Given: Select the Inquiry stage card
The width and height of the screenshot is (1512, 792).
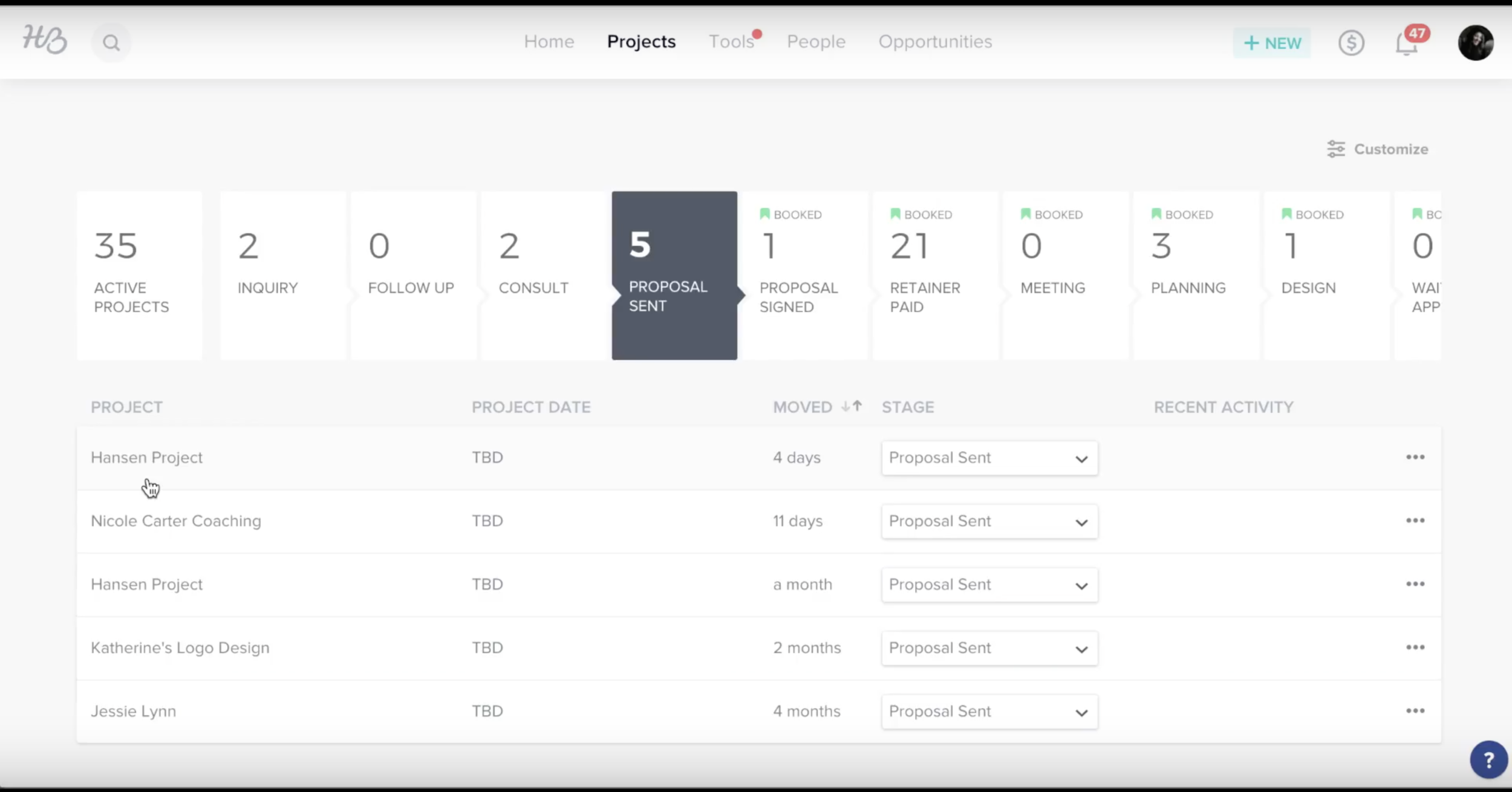Looking at the screenshot, I should coord(283,276).
